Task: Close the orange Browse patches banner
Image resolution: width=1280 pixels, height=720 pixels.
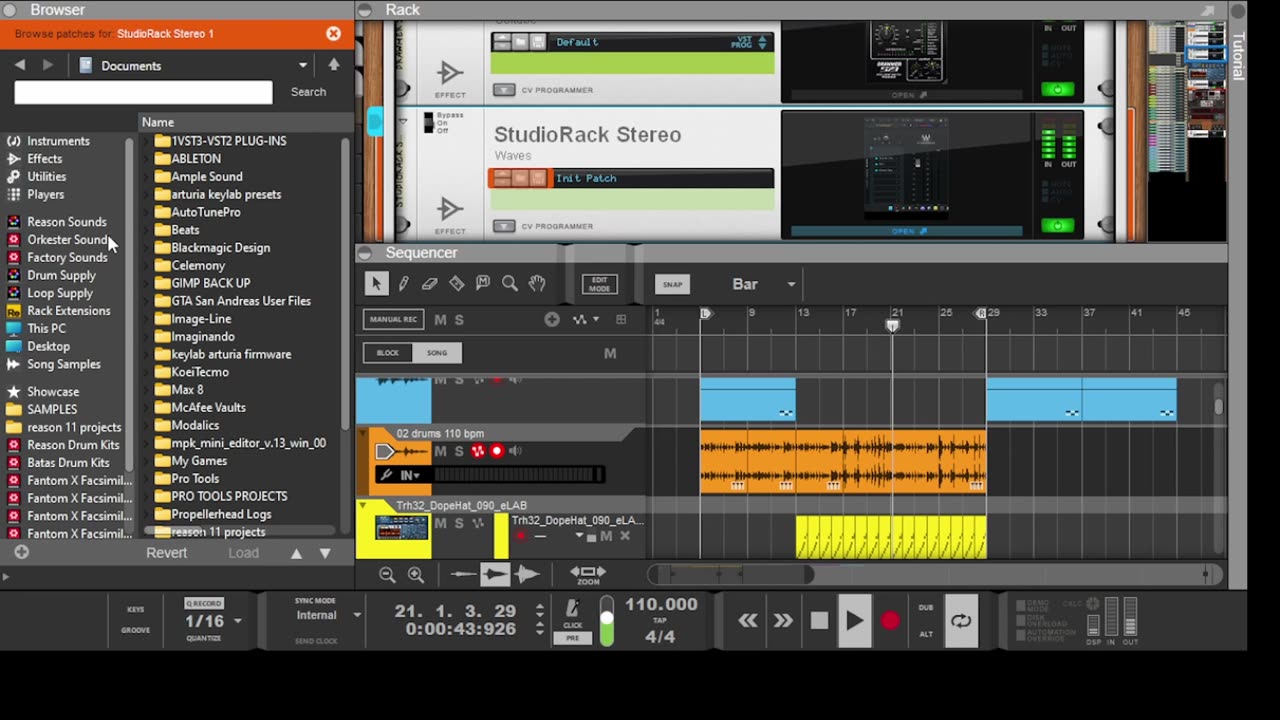Action: pos(333,34)
